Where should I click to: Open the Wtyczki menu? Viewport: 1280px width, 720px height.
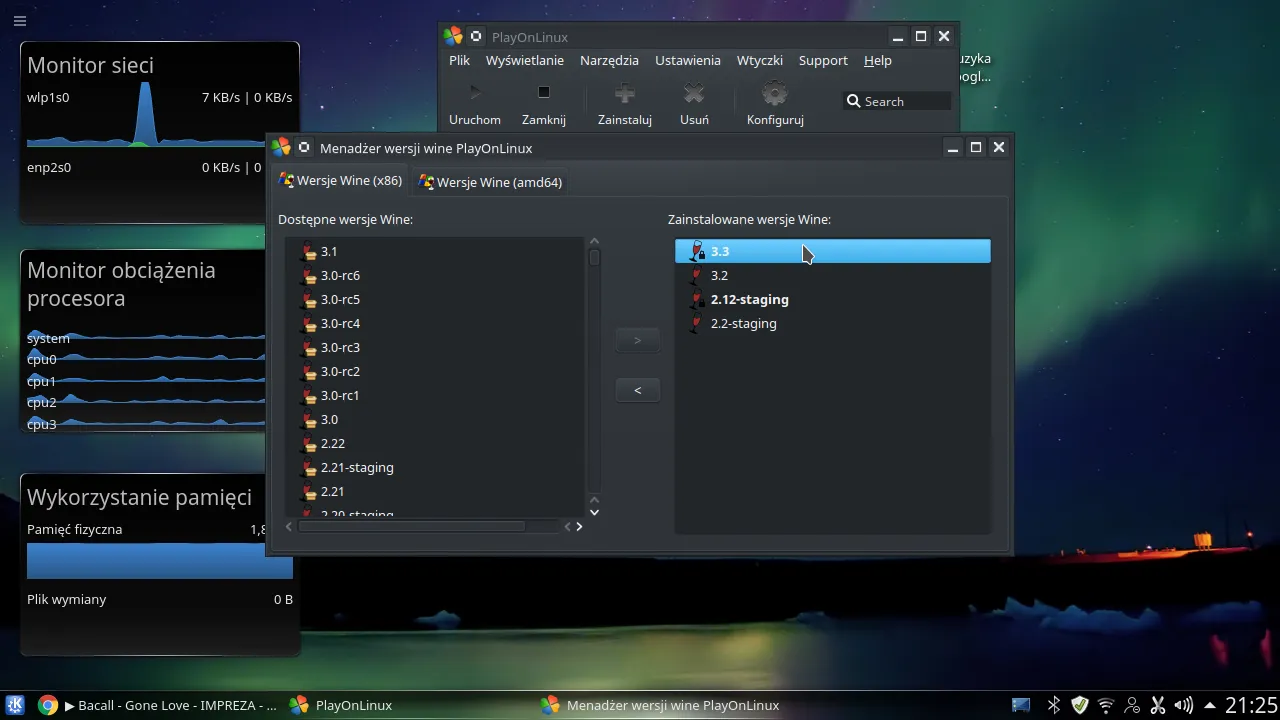(x=760, y=60)
